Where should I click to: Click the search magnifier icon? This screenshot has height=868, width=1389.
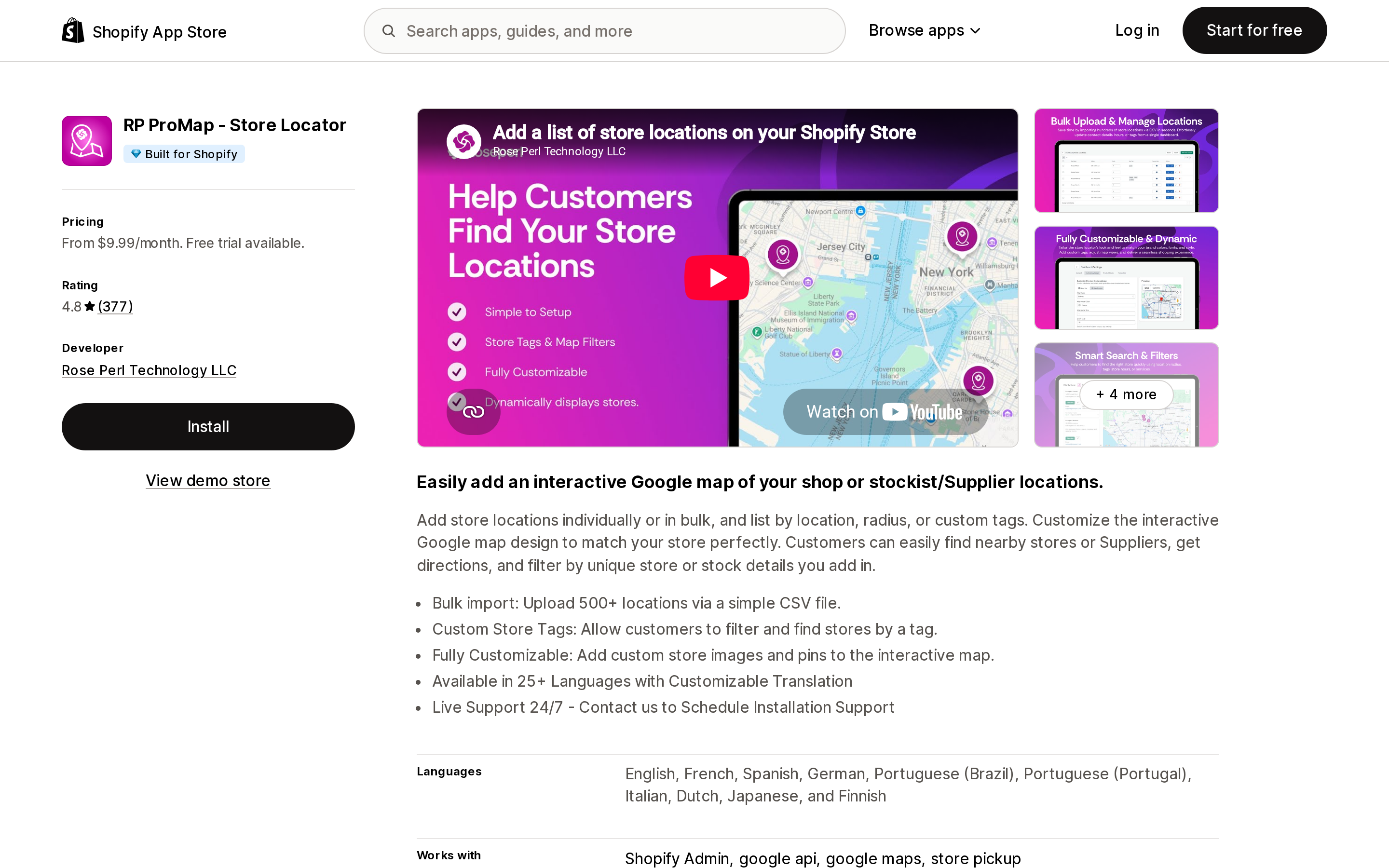point(389,31)
